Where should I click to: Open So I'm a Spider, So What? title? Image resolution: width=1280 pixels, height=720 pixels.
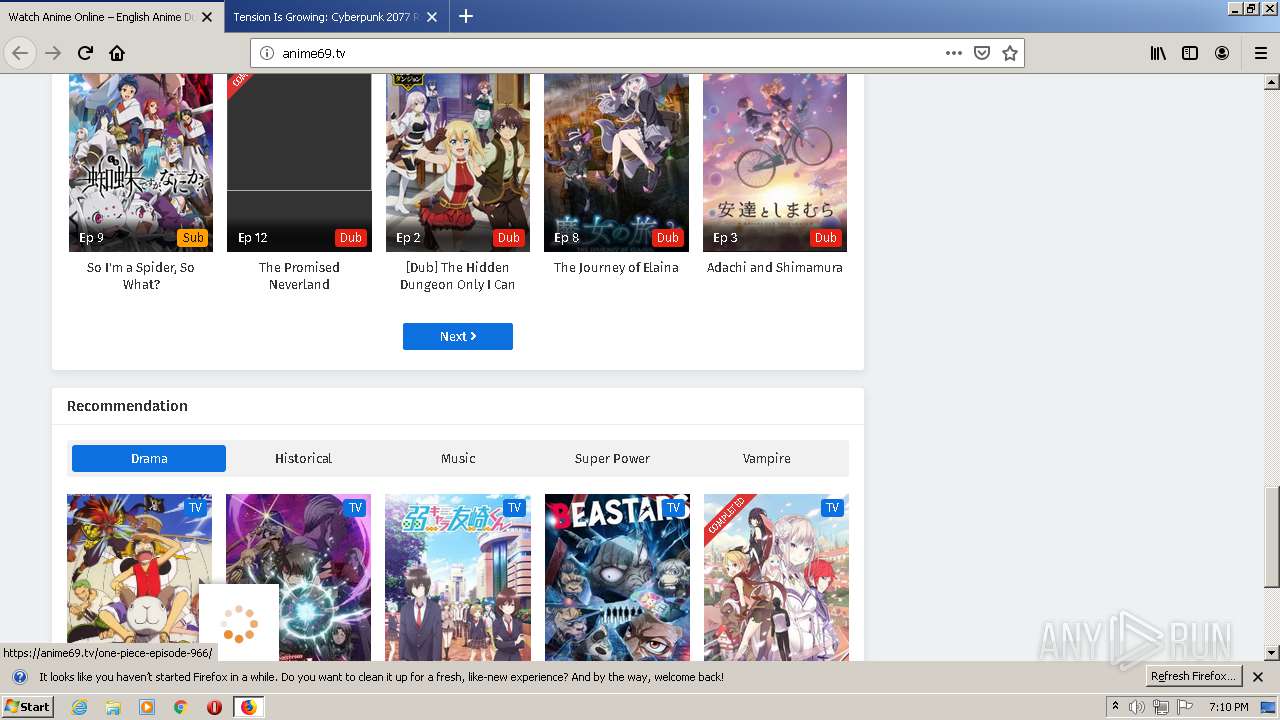[141, 276]
